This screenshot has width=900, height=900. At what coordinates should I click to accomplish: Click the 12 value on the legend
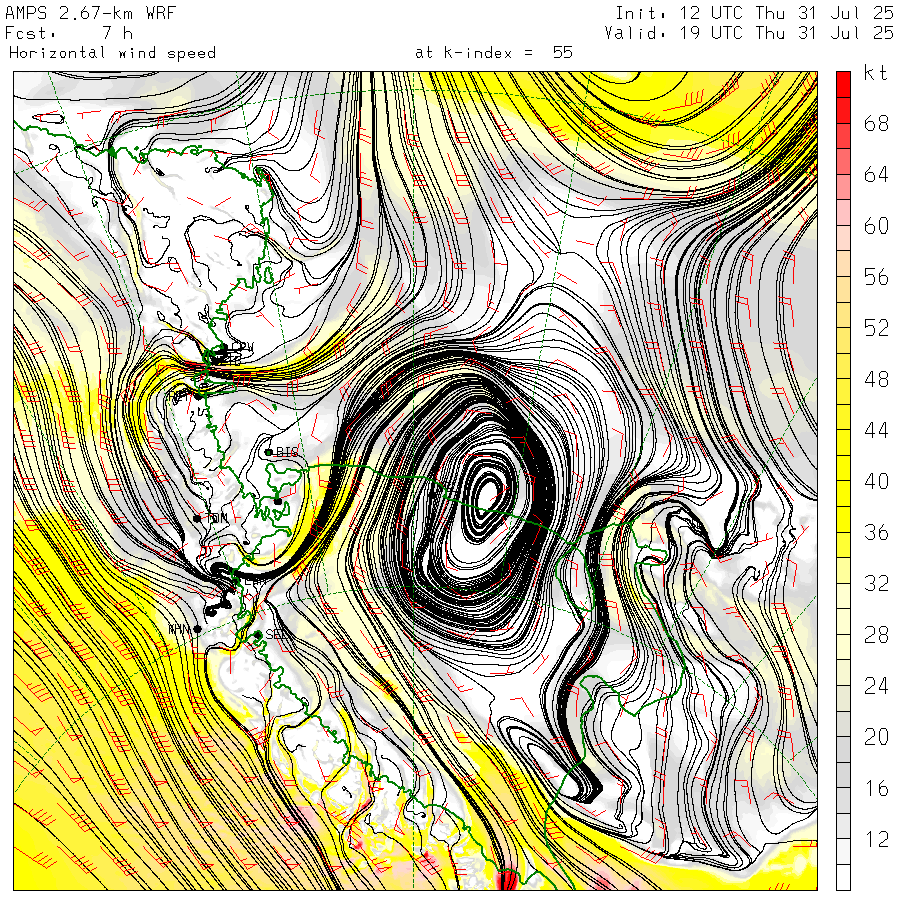876,839
